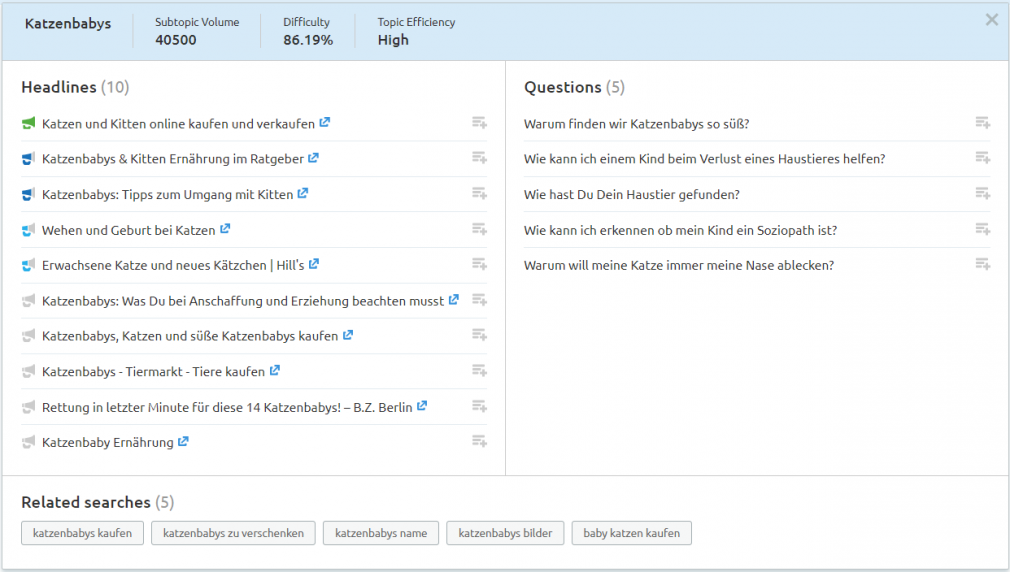Add question about 'Nase ablecken' to list

(982, 264)
